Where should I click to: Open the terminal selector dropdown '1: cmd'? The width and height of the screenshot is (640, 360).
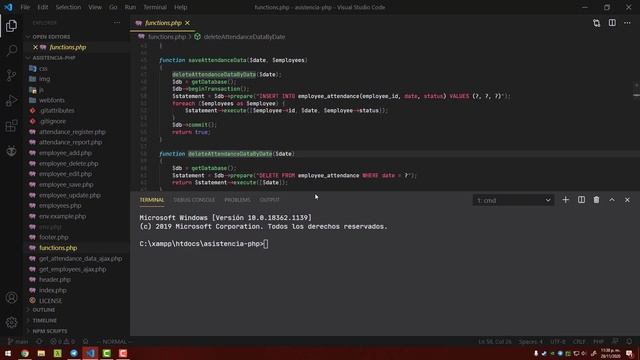coord(513,200)
